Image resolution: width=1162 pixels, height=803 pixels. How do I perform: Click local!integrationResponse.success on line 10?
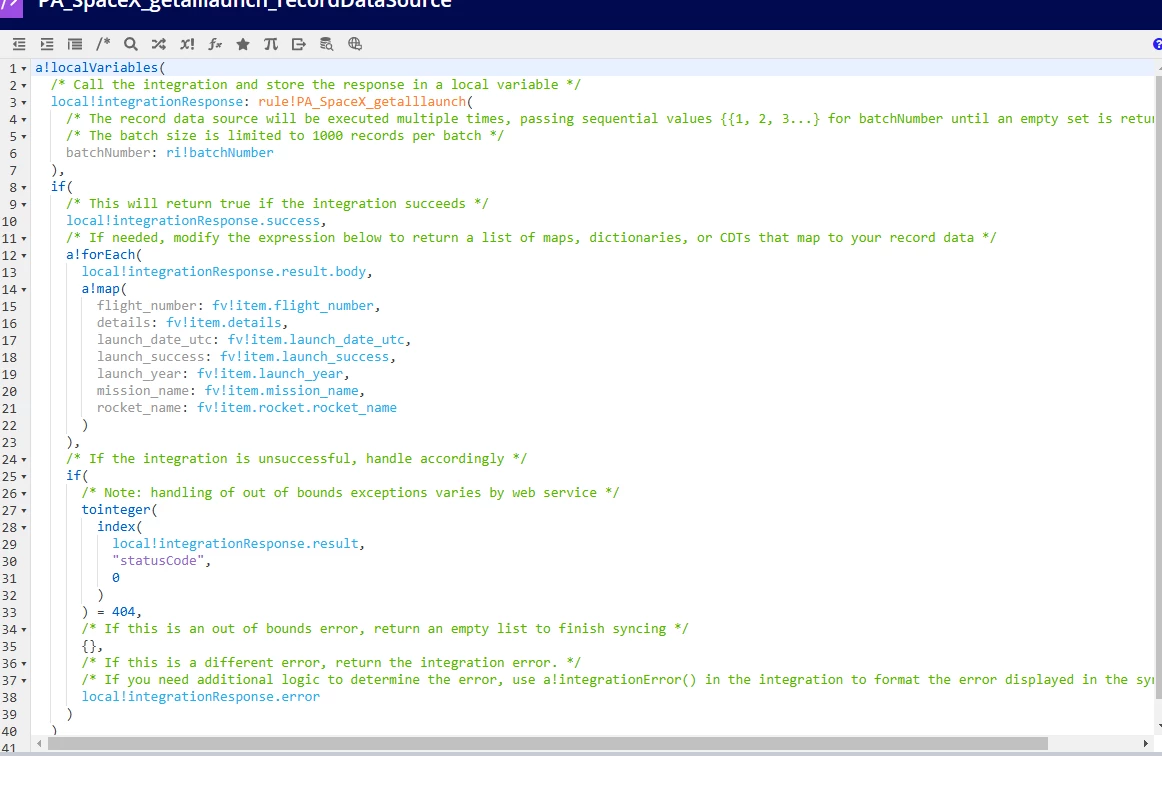click(193, 221)
